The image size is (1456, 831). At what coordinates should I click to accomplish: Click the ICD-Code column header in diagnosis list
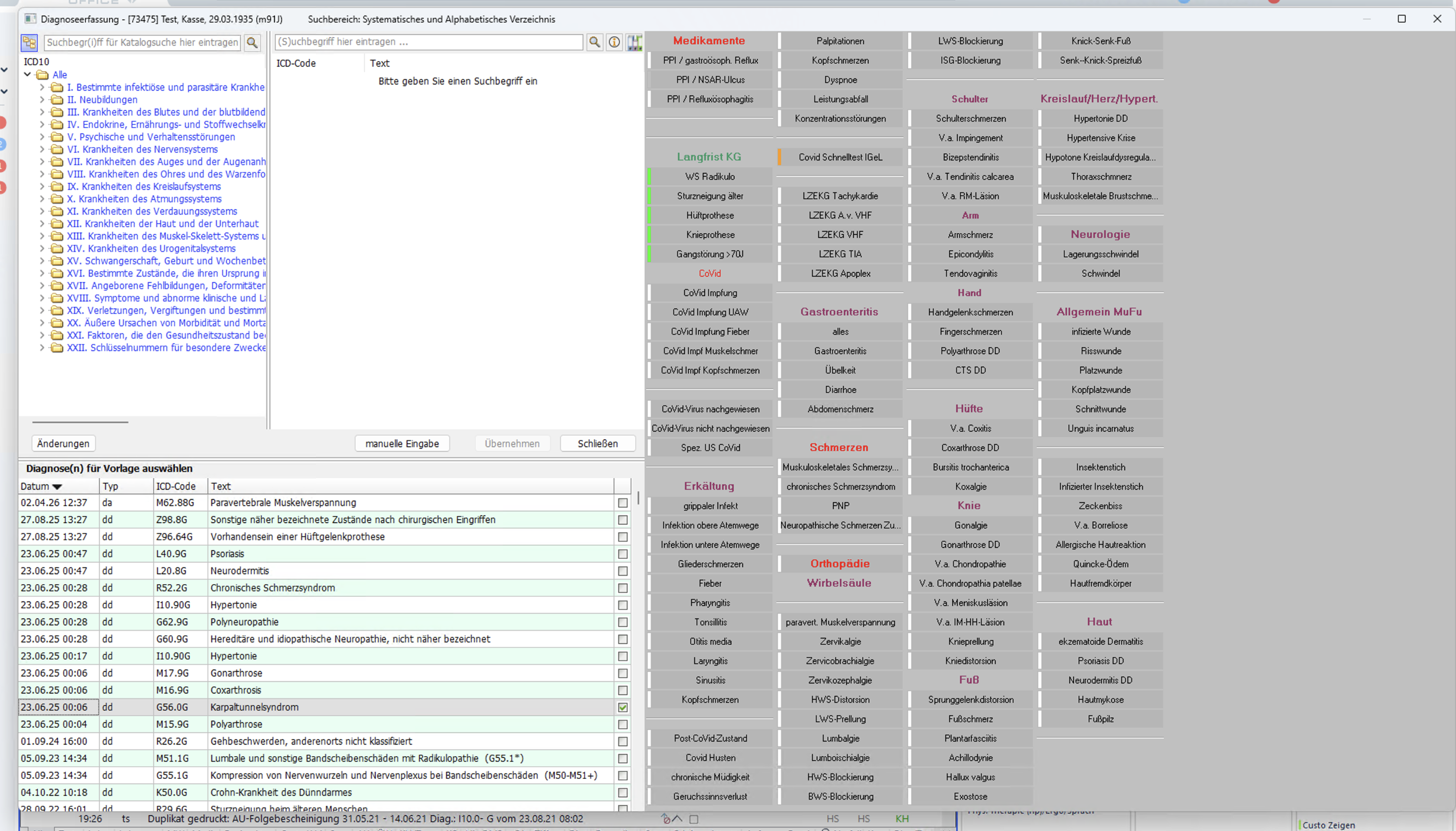click(x=176, y=486)
